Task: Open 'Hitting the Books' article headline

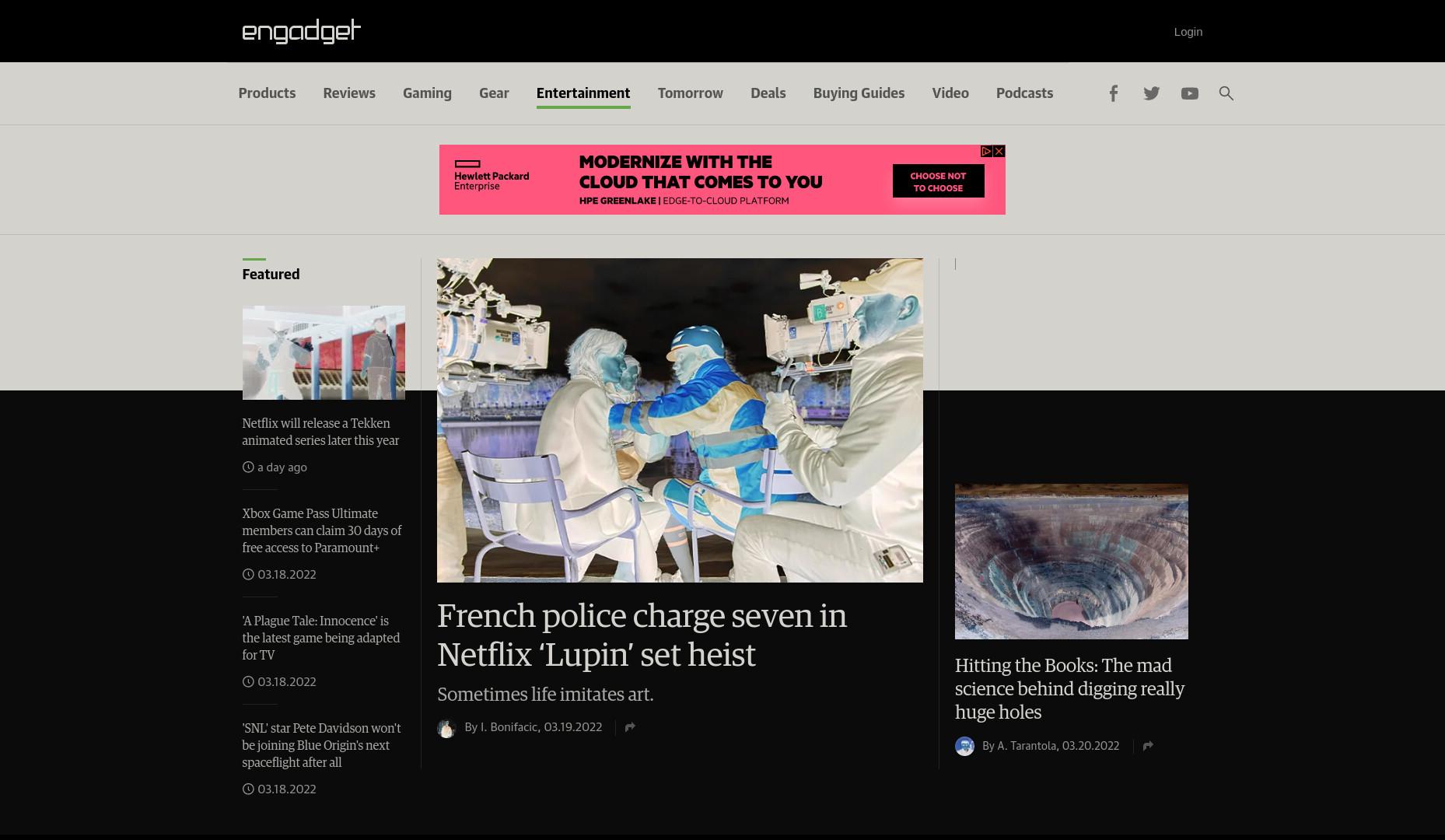Action: [1069, 689]
